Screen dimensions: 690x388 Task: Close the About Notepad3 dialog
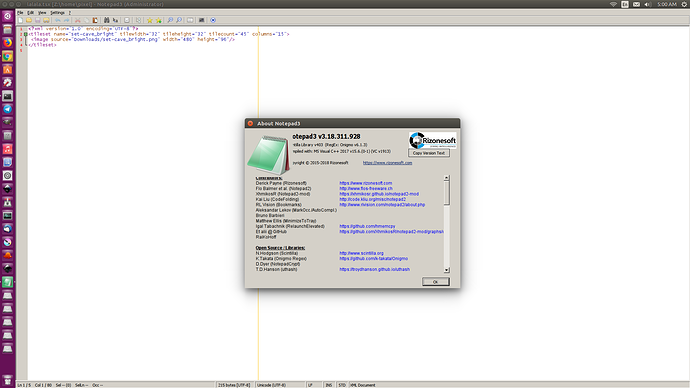coord(250,124)
